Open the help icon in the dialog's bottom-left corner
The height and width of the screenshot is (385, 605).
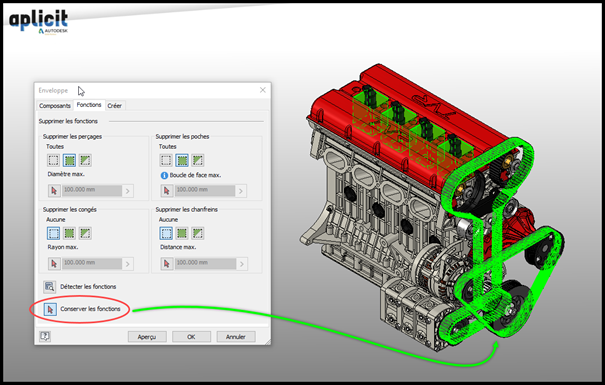(45, 336)
